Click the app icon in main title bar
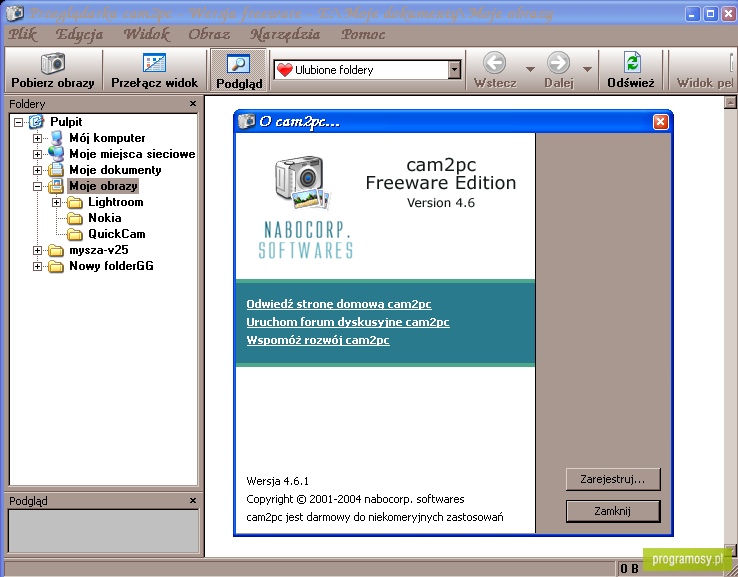Screen dimensions: 738x577 [15, 13]
